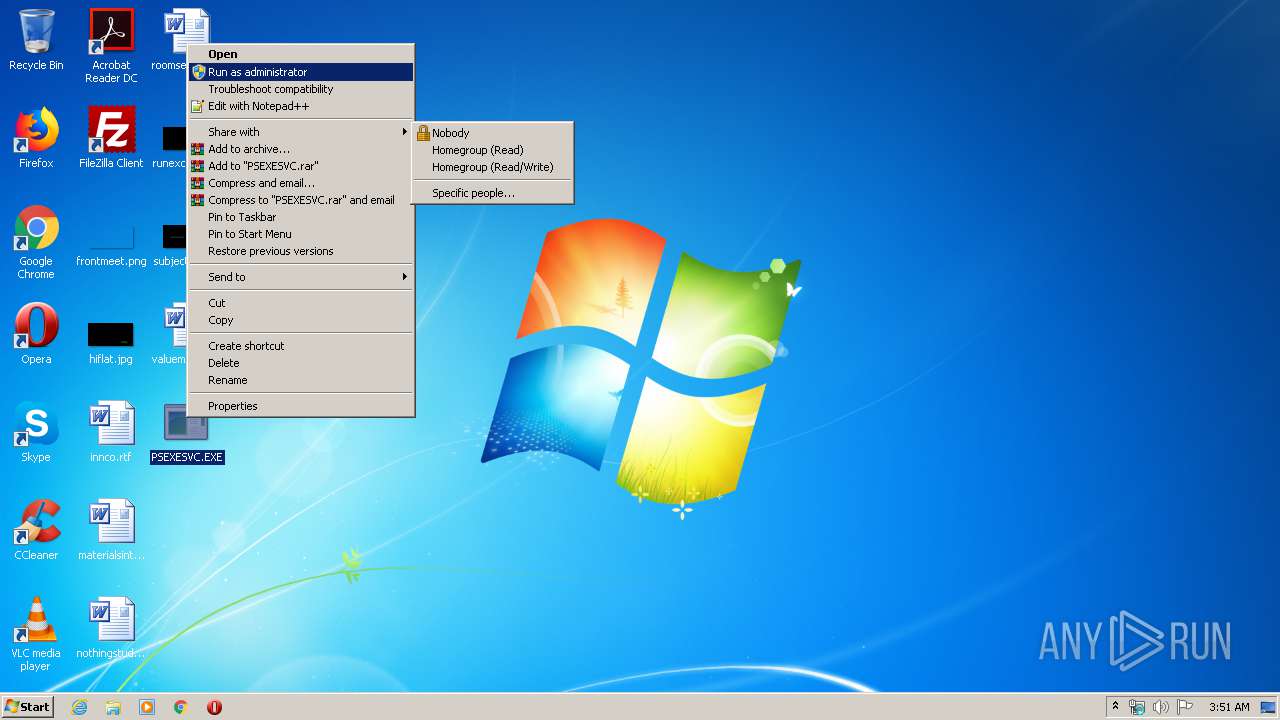This screenshot has height=720, width=1280.
Task: Launch Google Chrome desktop shortcut
Action: point(36,242)
